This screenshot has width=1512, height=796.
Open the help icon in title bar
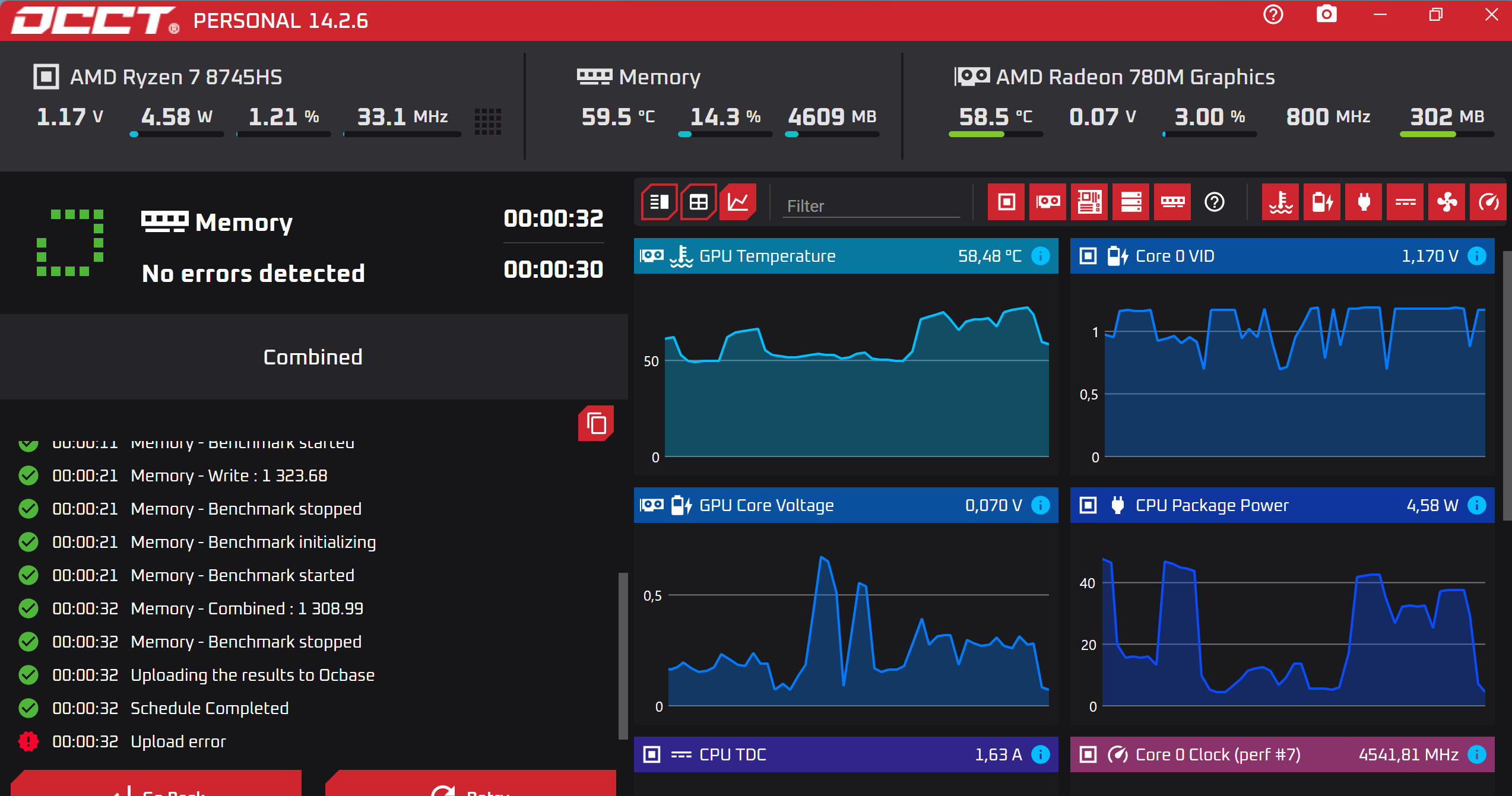point(1273,14)
